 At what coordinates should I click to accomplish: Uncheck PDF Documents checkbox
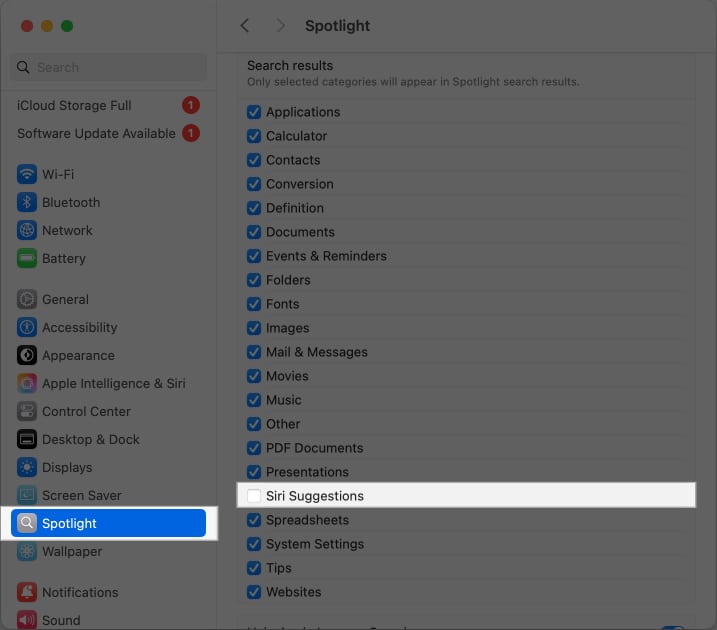[254, 448]
